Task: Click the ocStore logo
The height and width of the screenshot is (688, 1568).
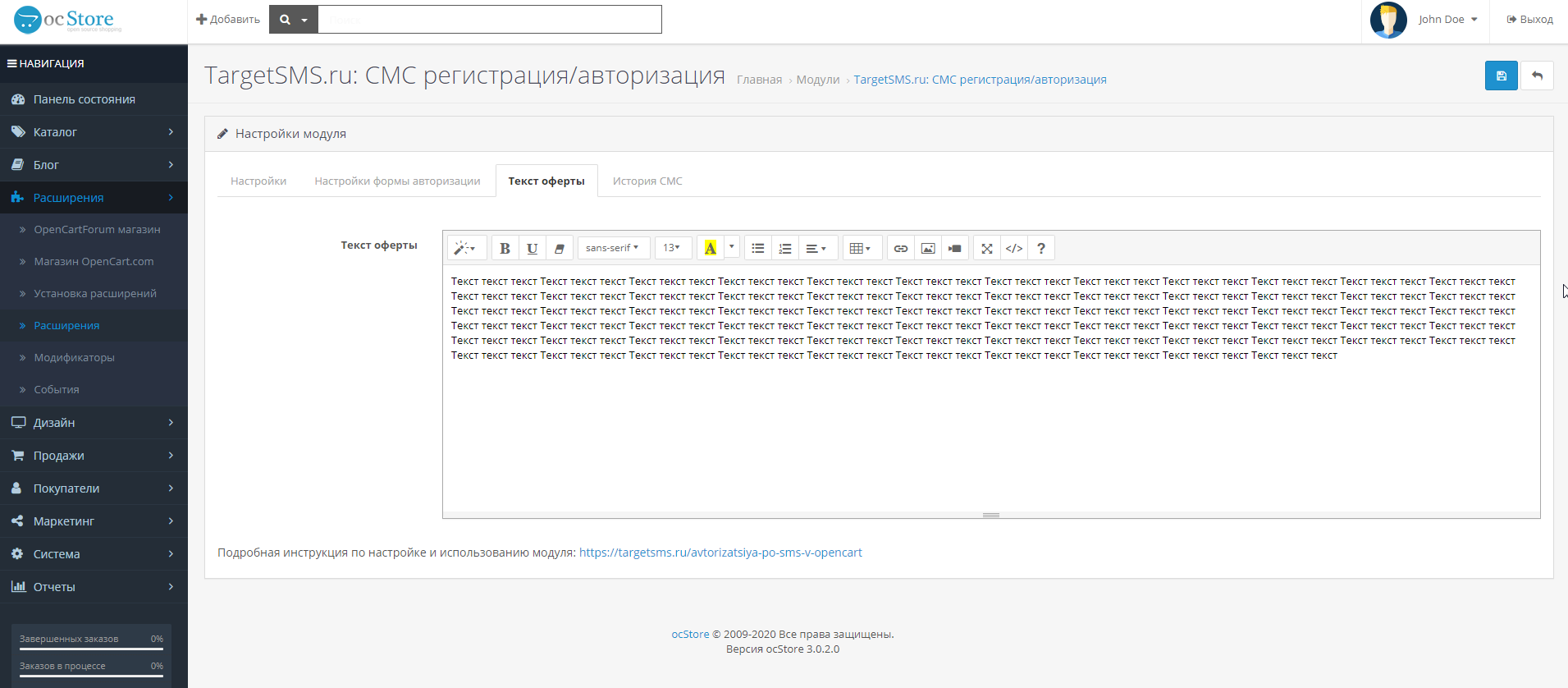Action: point(67,20)
